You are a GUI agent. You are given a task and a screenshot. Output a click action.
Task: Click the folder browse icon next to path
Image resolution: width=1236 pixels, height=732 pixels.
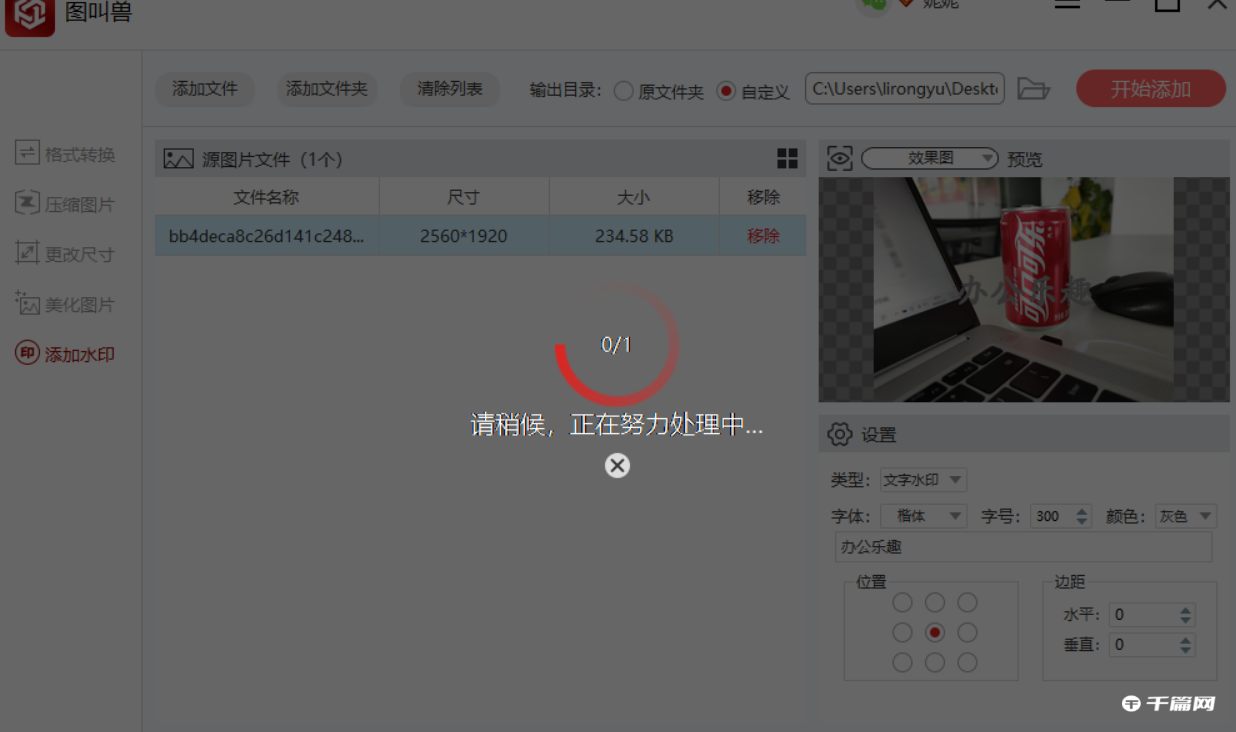click(1034, 89)
